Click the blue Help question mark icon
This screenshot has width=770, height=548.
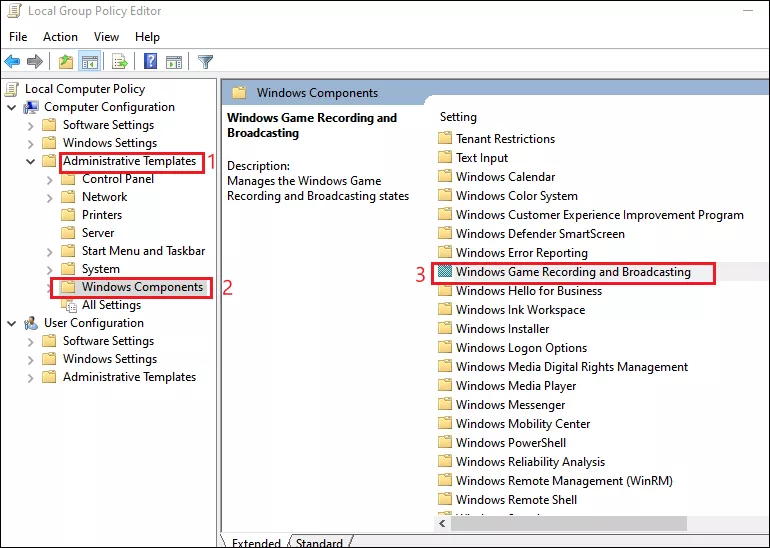coord(150,61)
